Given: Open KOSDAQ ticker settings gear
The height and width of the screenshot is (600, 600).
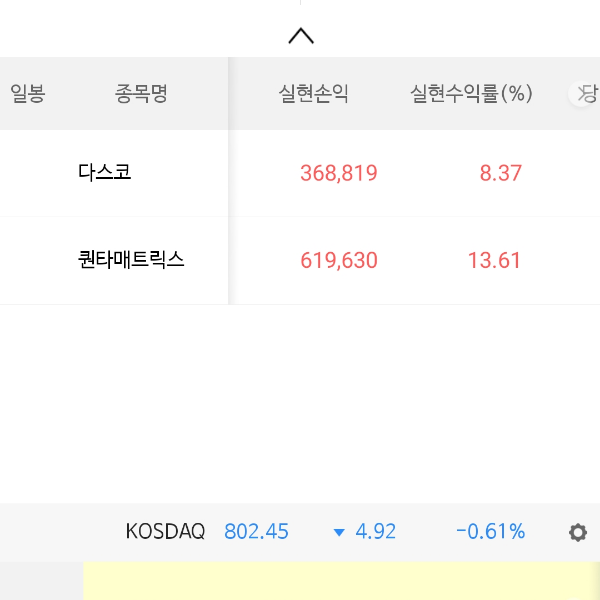Looking at the screenshot, I should pyautogui.click(x=577, y=532).
